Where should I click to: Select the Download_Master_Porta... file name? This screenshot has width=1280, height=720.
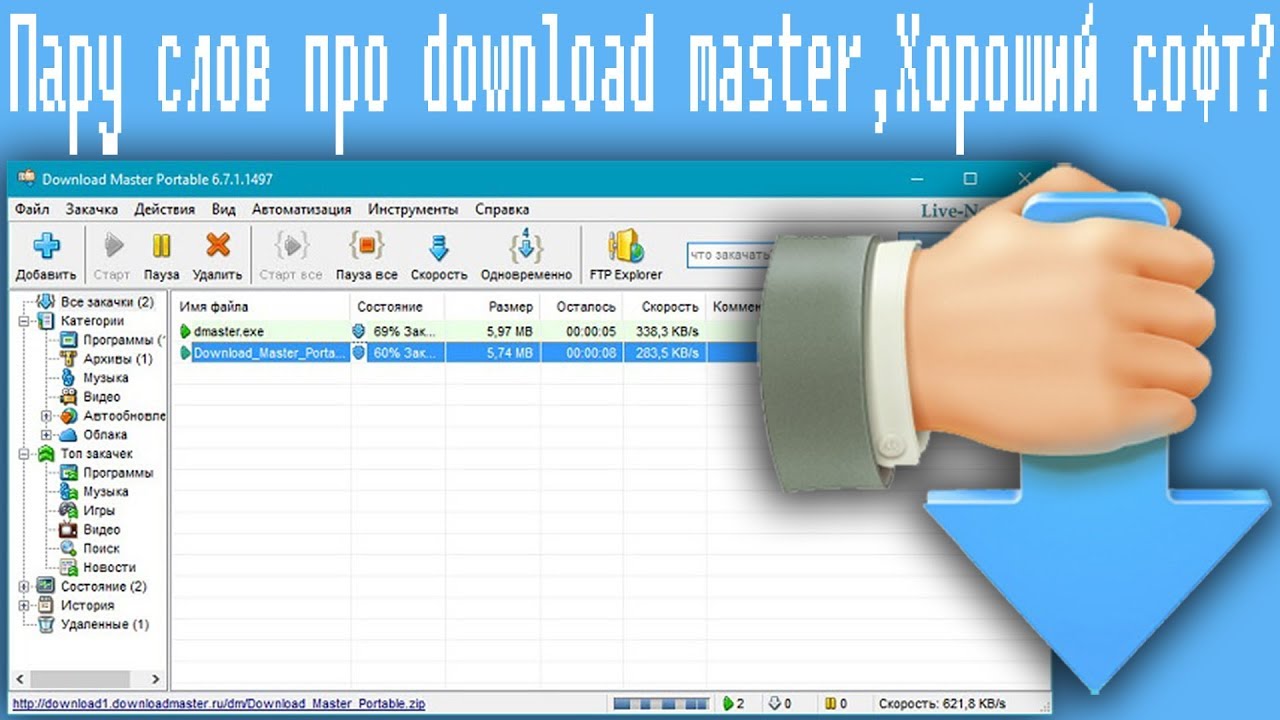pos(270,353)
